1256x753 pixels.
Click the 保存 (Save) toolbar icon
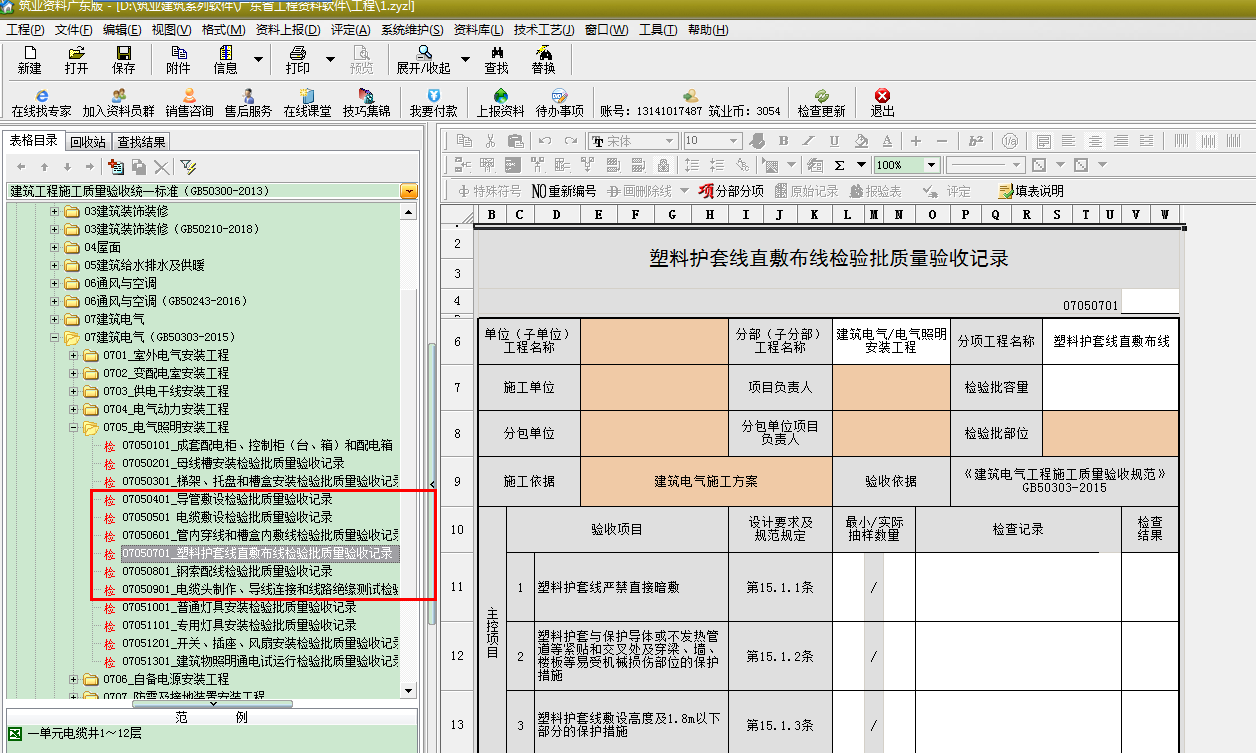(123, 59)
